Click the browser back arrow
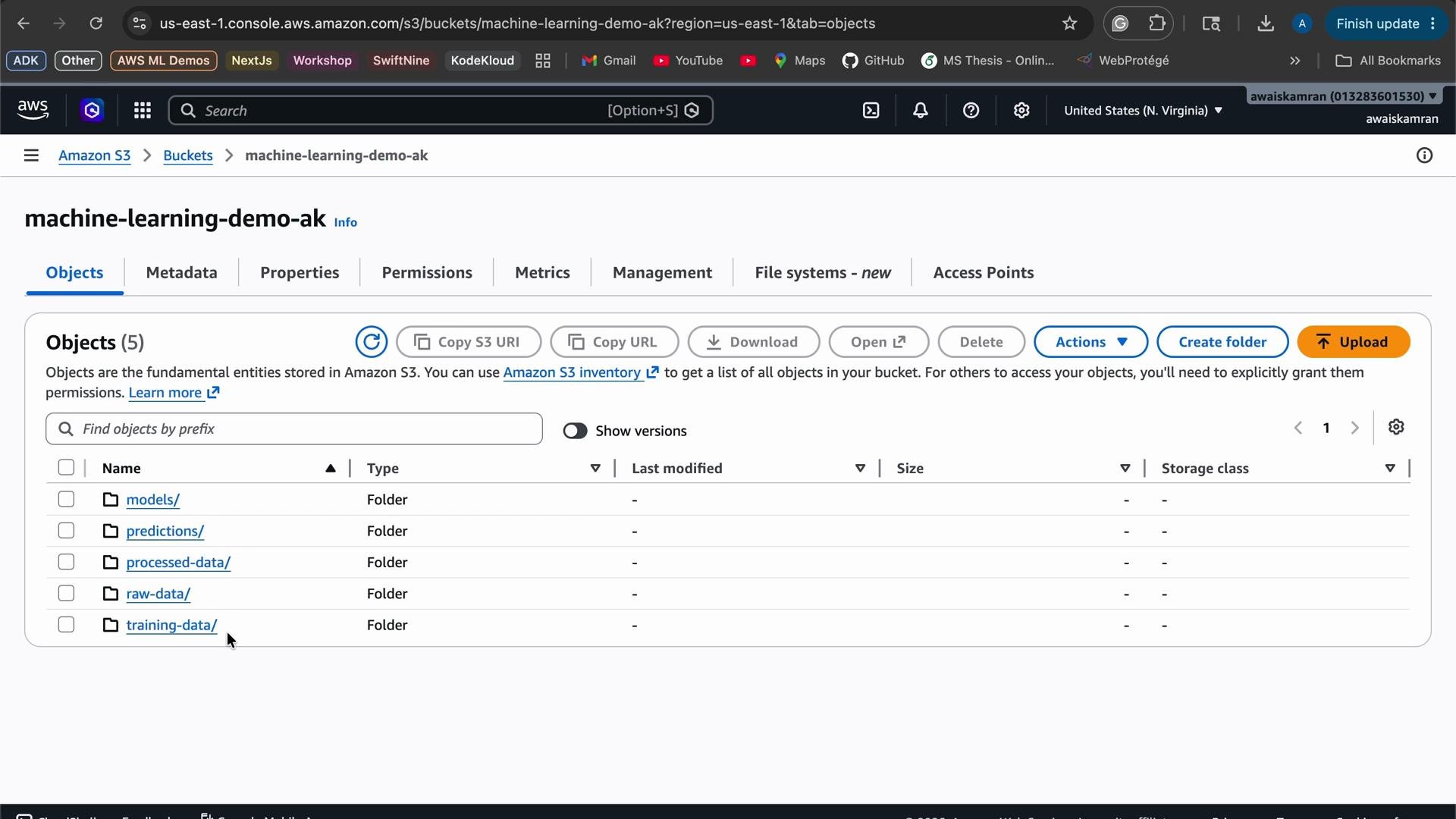Screen dimensions: 1456x819 click(x=24, y=24)
